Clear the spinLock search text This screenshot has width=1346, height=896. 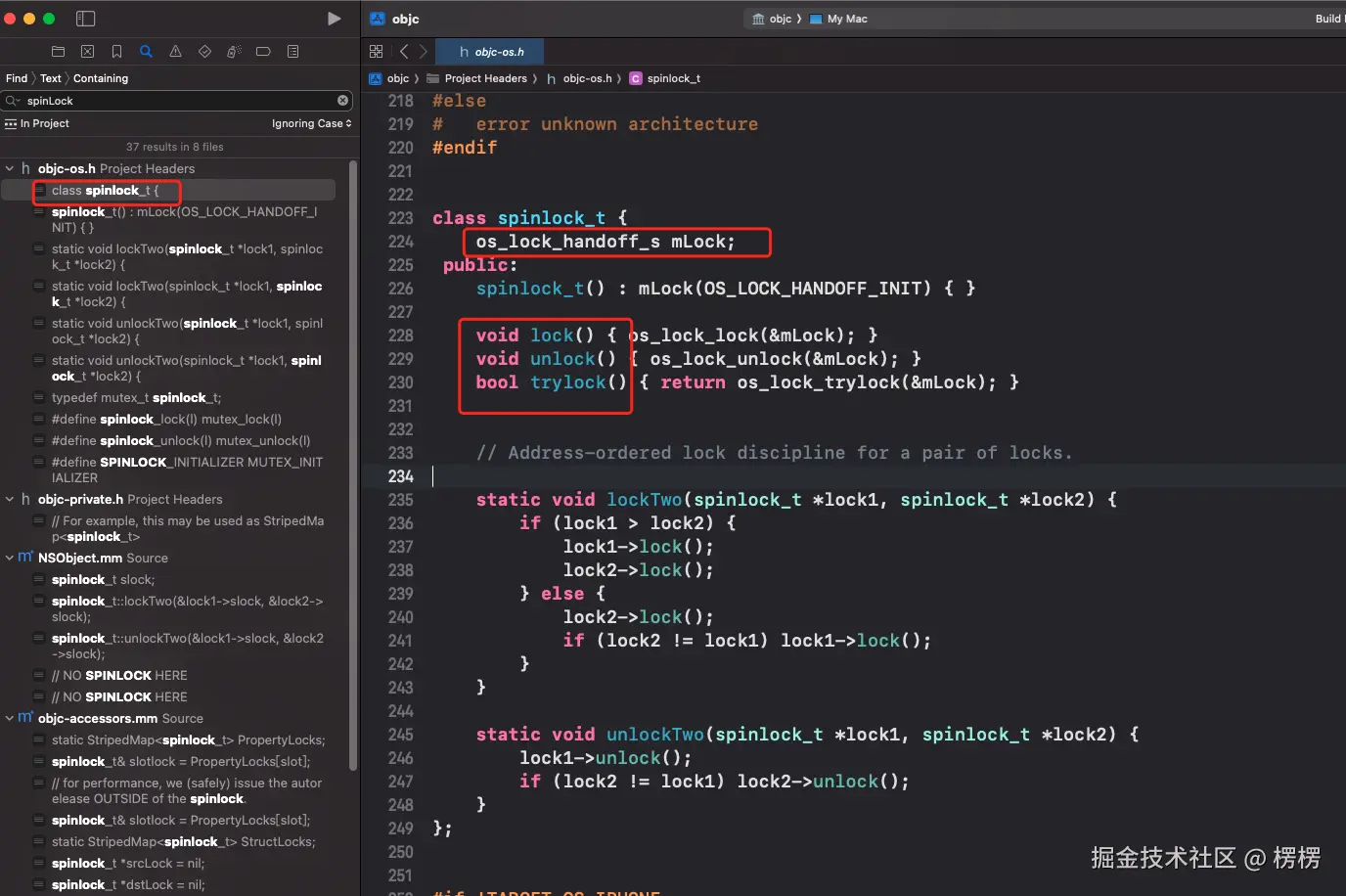pos(343,101)
